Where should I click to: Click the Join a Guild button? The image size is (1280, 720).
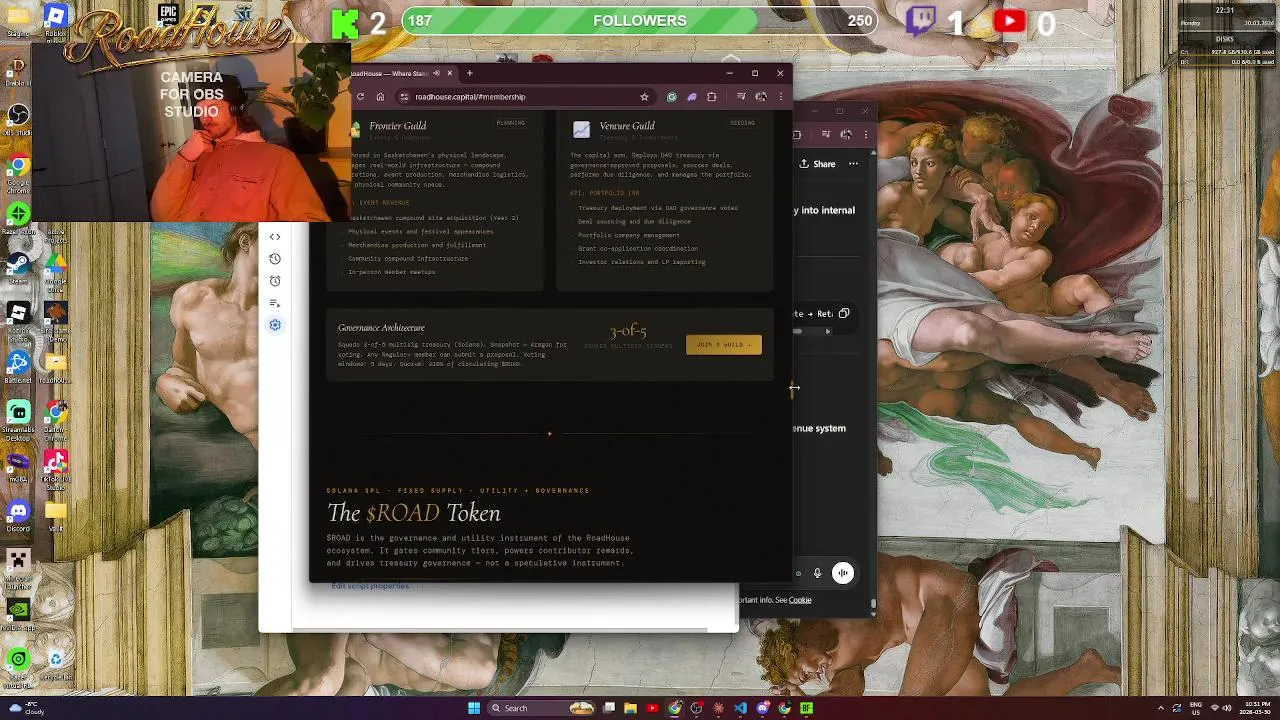(723, 345)
